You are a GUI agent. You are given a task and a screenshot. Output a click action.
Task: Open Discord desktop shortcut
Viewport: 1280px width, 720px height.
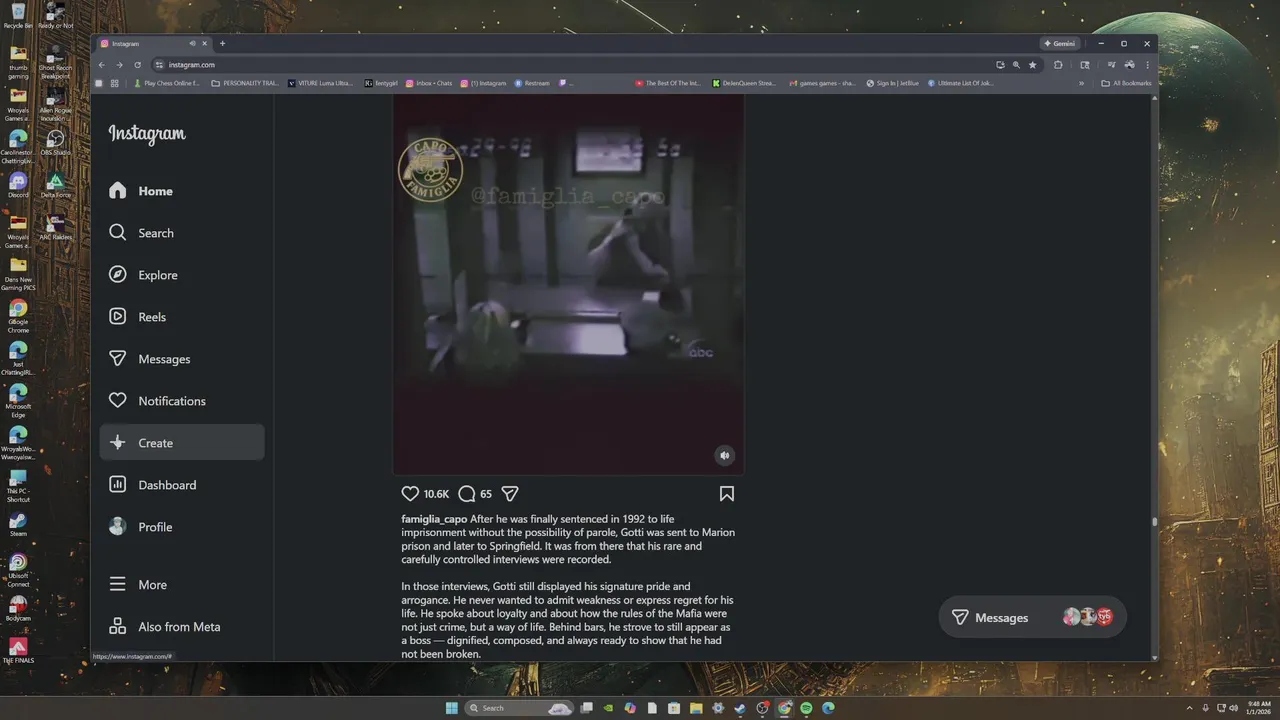(x=18, y=186)
